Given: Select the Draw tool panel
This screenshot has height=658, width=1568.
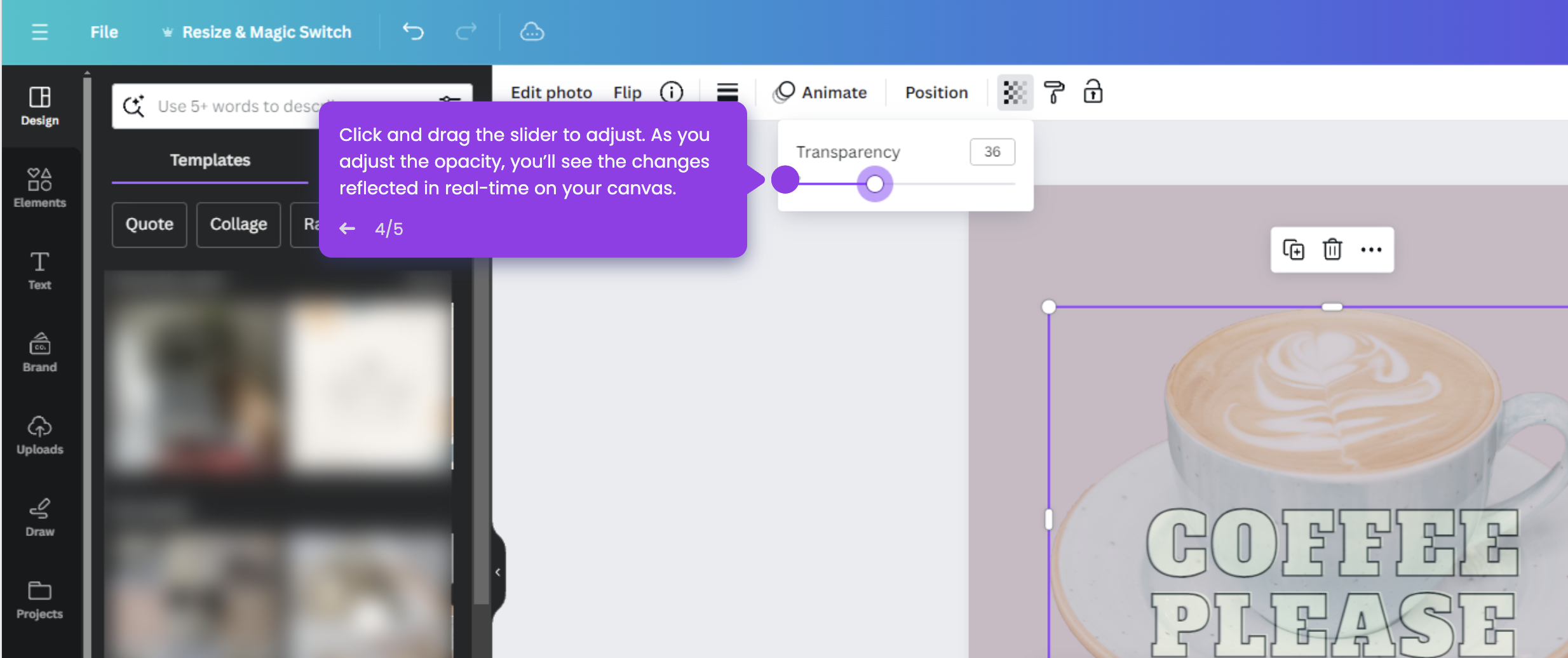Looking at the screenshot, I should tap(39, 517).
